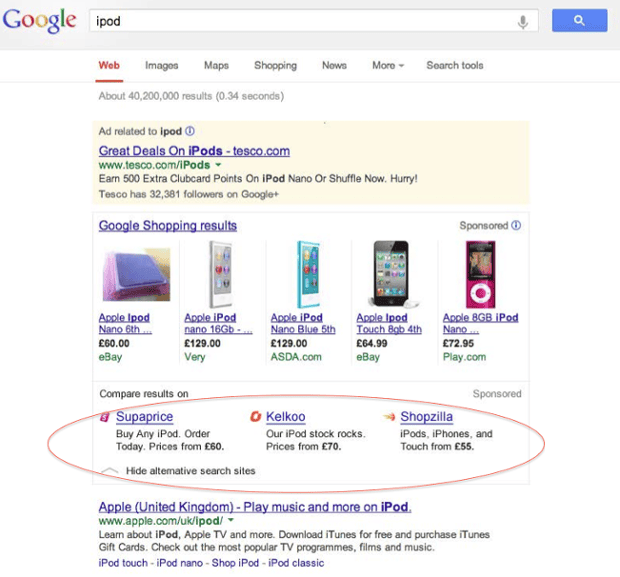620x577 pixels.
Task: Expand tesco.com URL dropdown arrow
Action: [x=218, y=164]
